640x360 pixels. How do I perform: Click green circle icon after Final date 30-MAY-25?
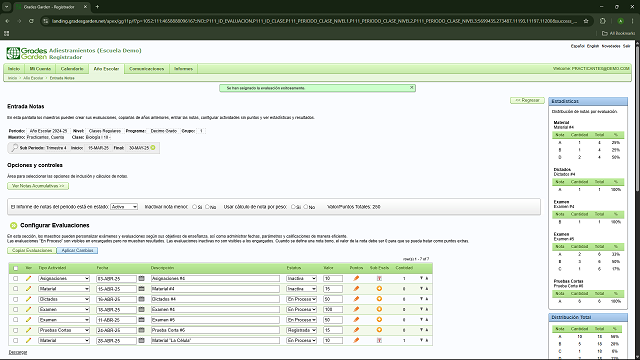(153, 148)
